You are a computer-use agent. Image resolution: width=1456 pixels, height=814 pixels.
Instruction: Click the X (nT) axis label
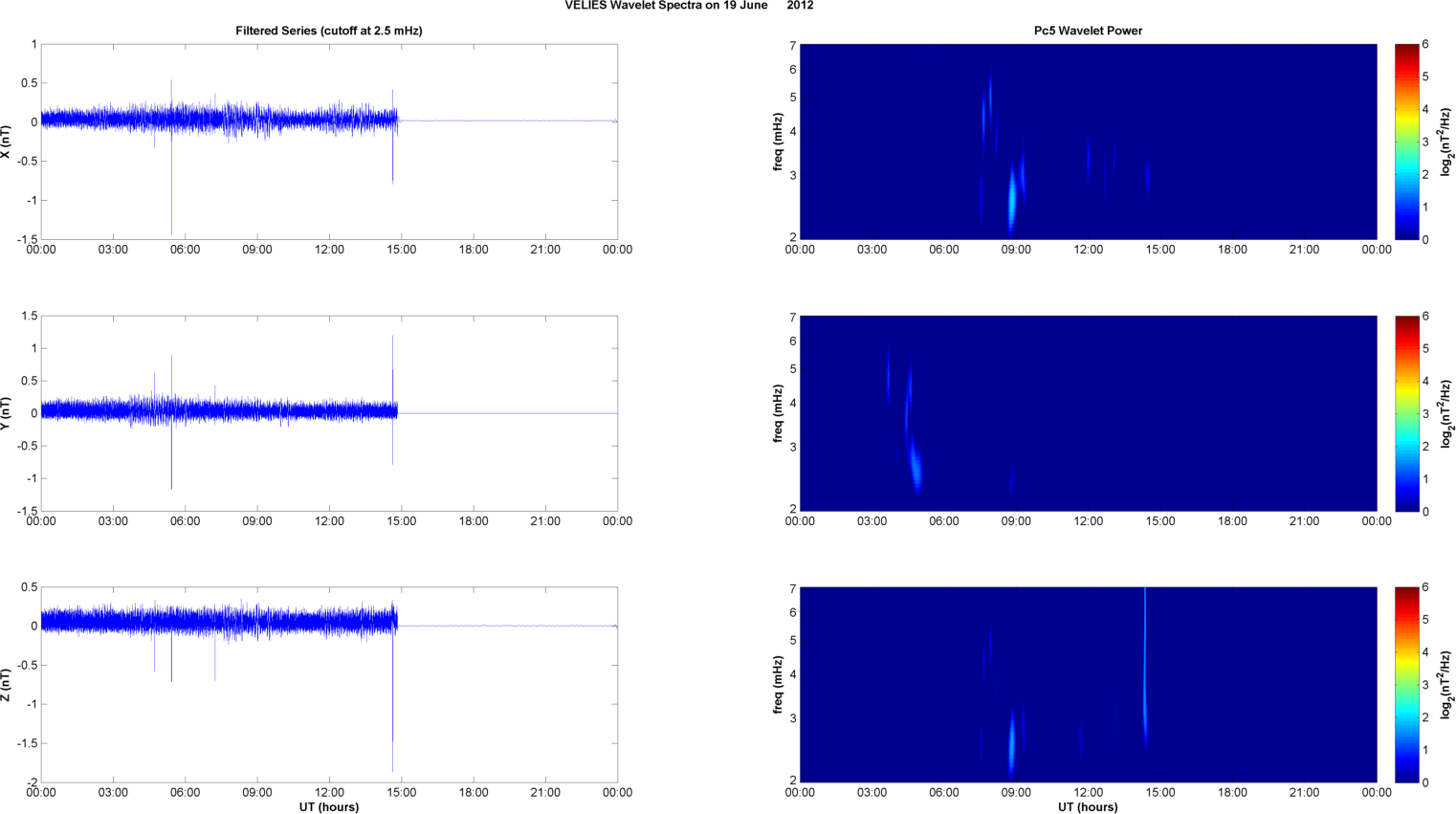(x=7, y=142)
